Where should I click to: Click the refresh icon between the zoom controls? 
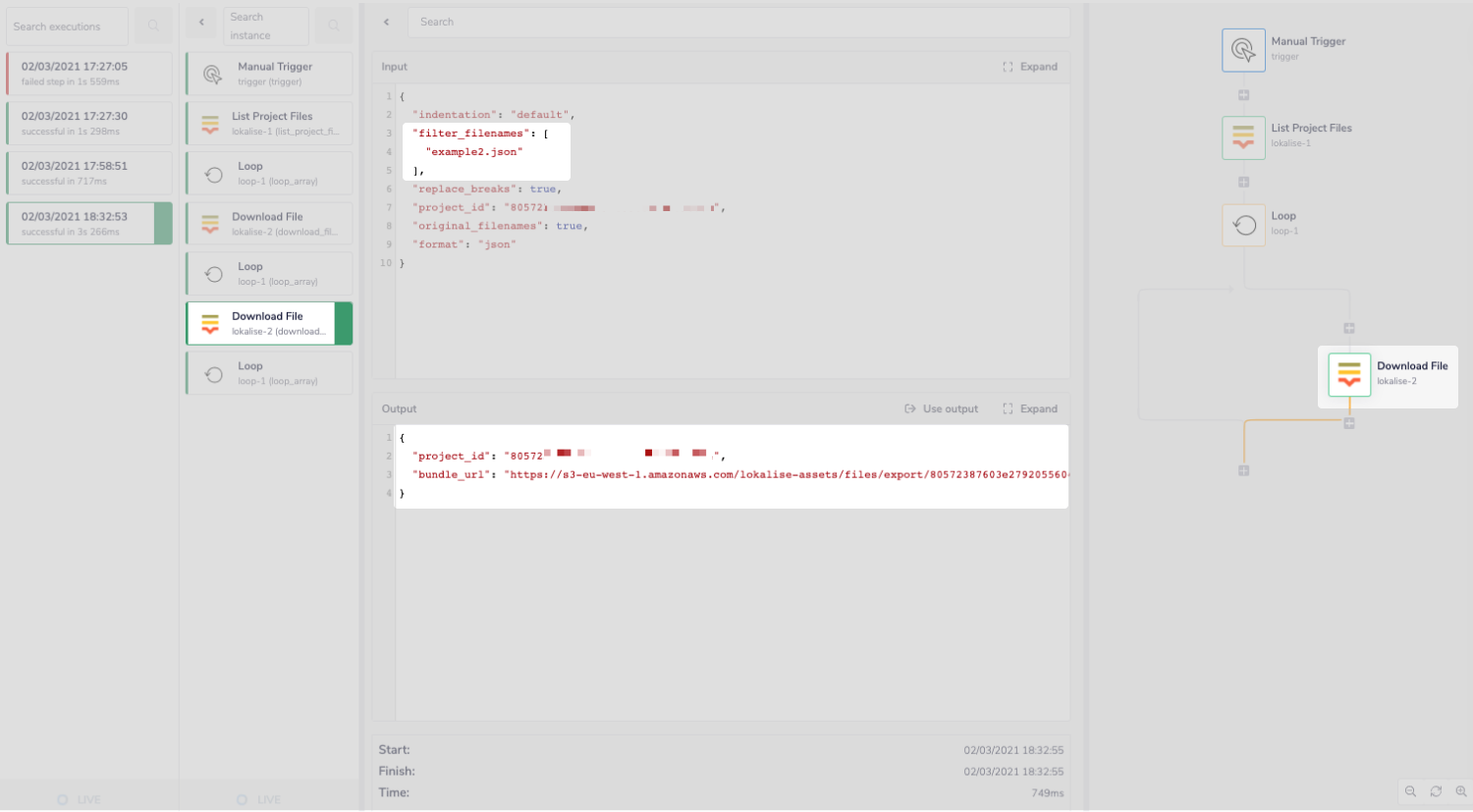[x=1436, y=791]
